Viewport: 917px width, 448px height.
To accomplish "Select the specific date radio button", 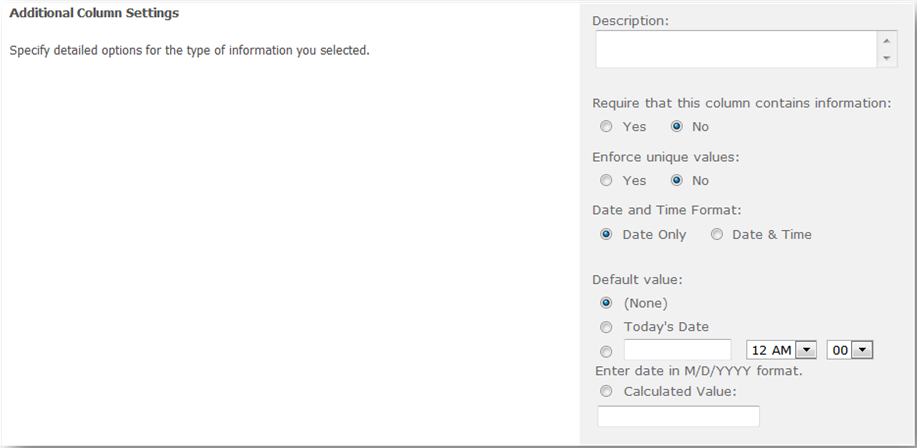I will coord(606,351).
